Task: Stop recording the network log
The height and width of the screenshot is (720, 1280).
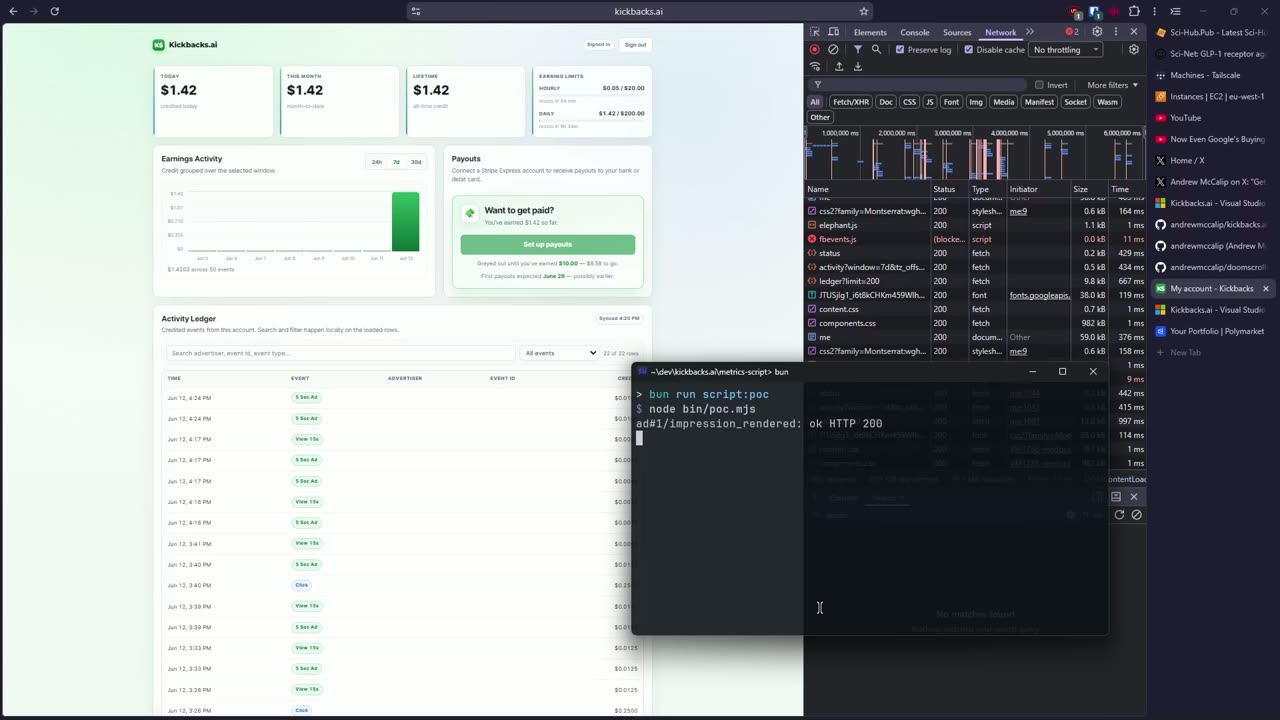Action: (x=814, y=50)
